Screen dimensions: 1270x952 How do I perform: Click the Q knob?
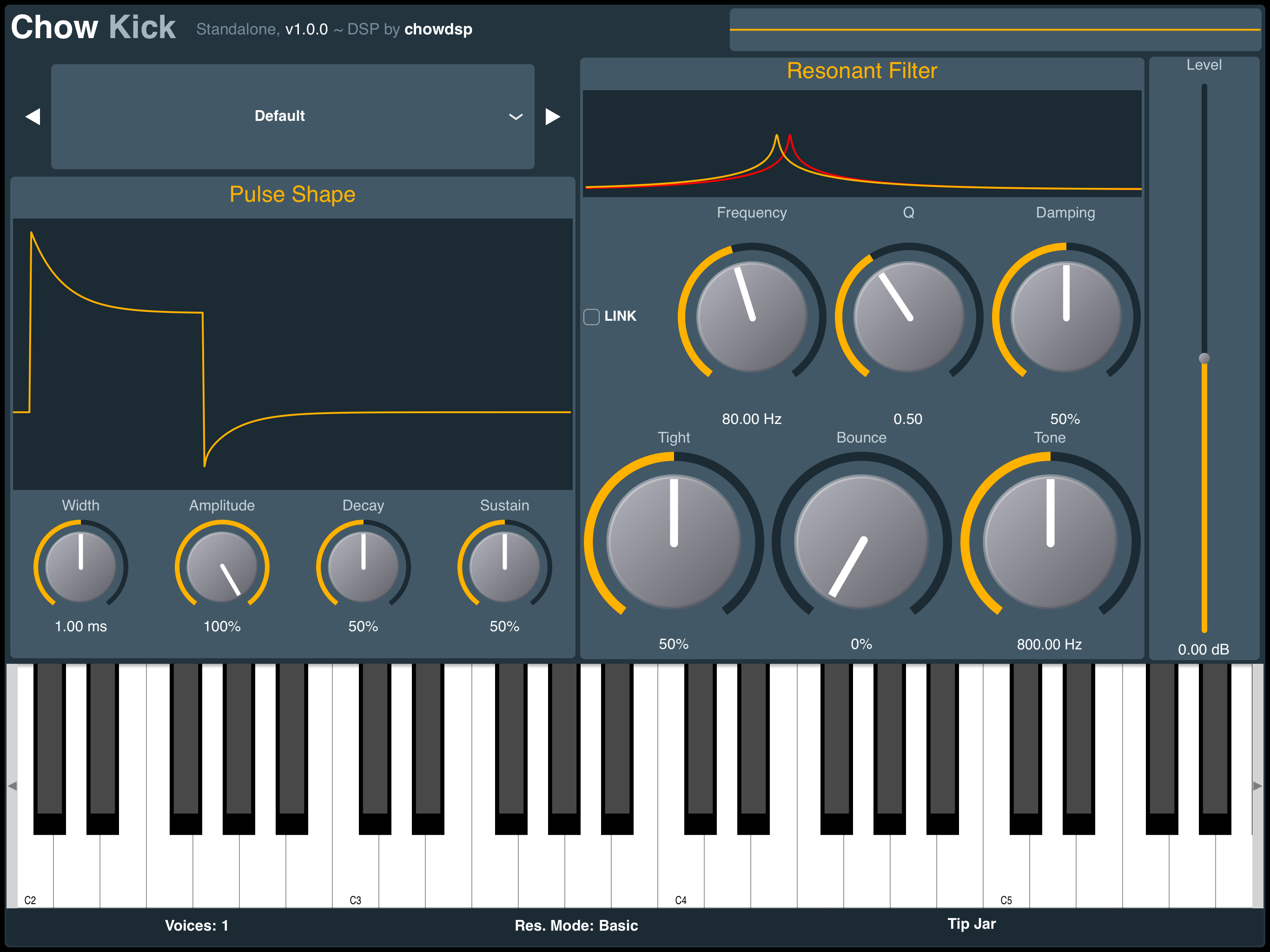tap(908, 317)
